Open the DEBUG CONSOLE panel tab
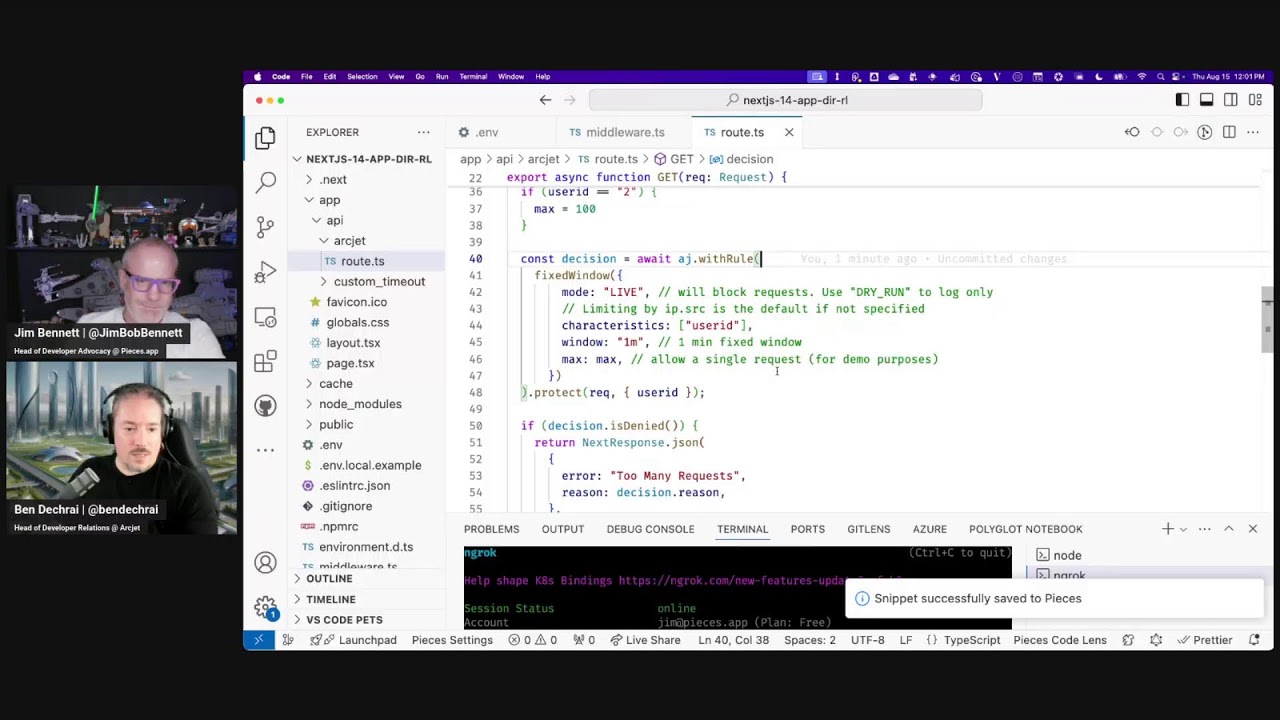 650,529
